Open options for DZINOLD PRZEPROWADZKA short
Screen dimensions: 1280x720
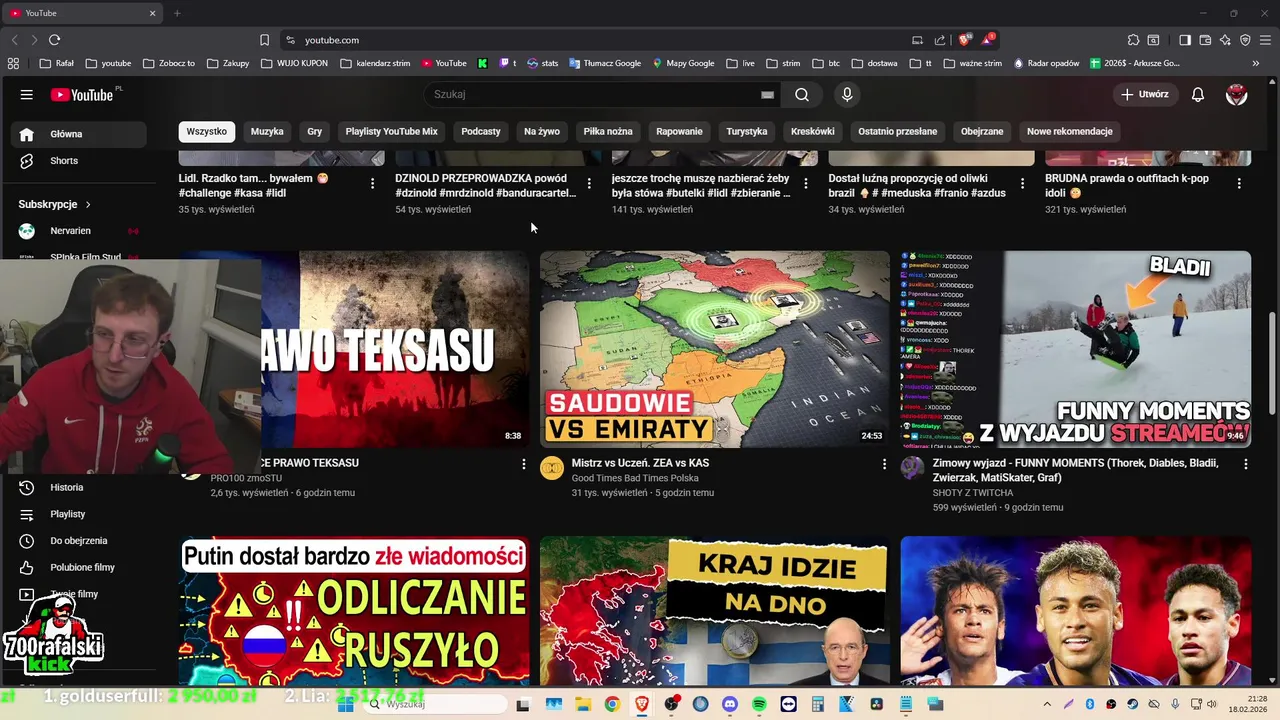tap(589, 183)
